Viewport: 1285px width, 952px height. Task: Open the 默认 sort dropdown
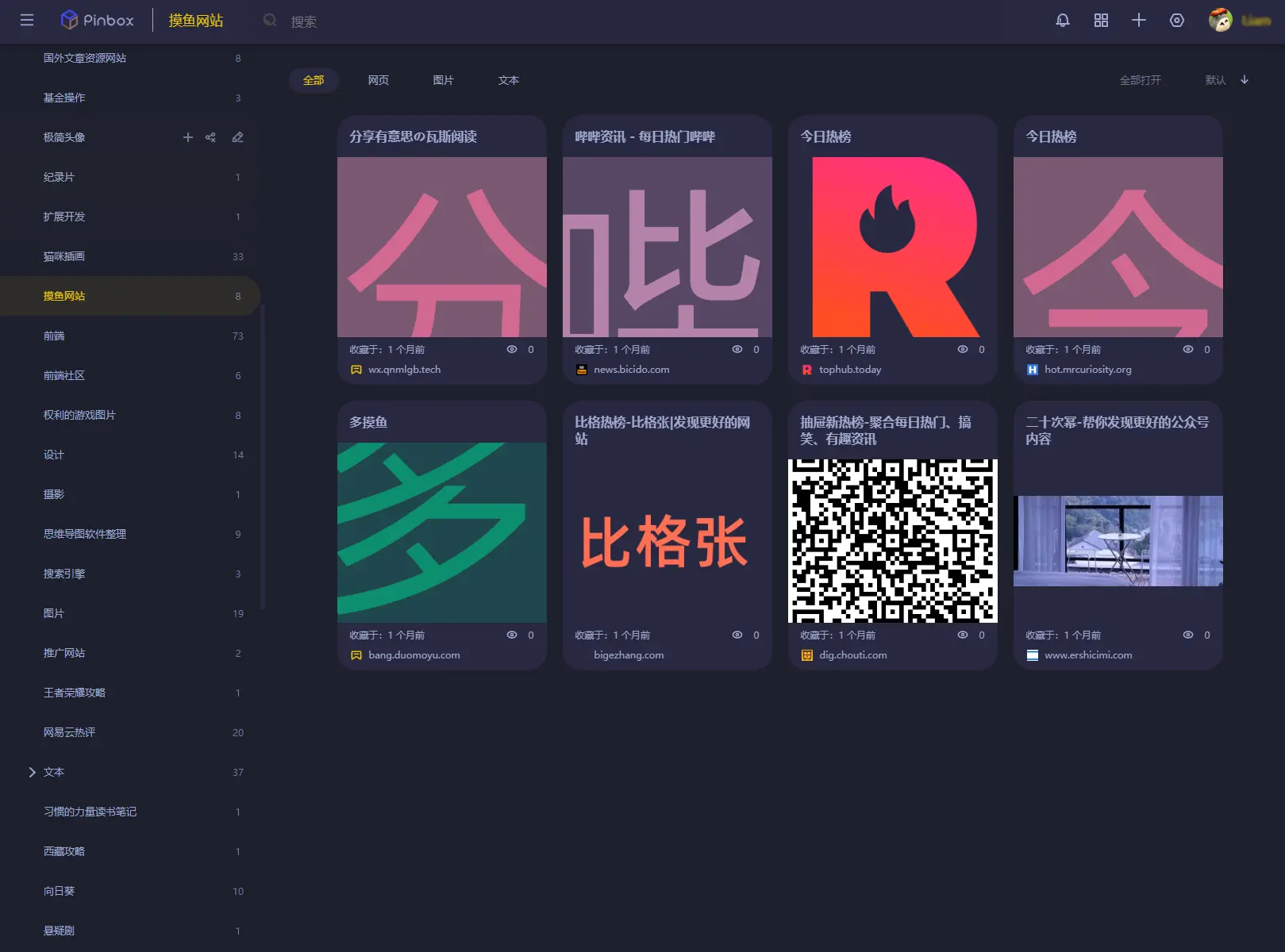[1215, 80]
